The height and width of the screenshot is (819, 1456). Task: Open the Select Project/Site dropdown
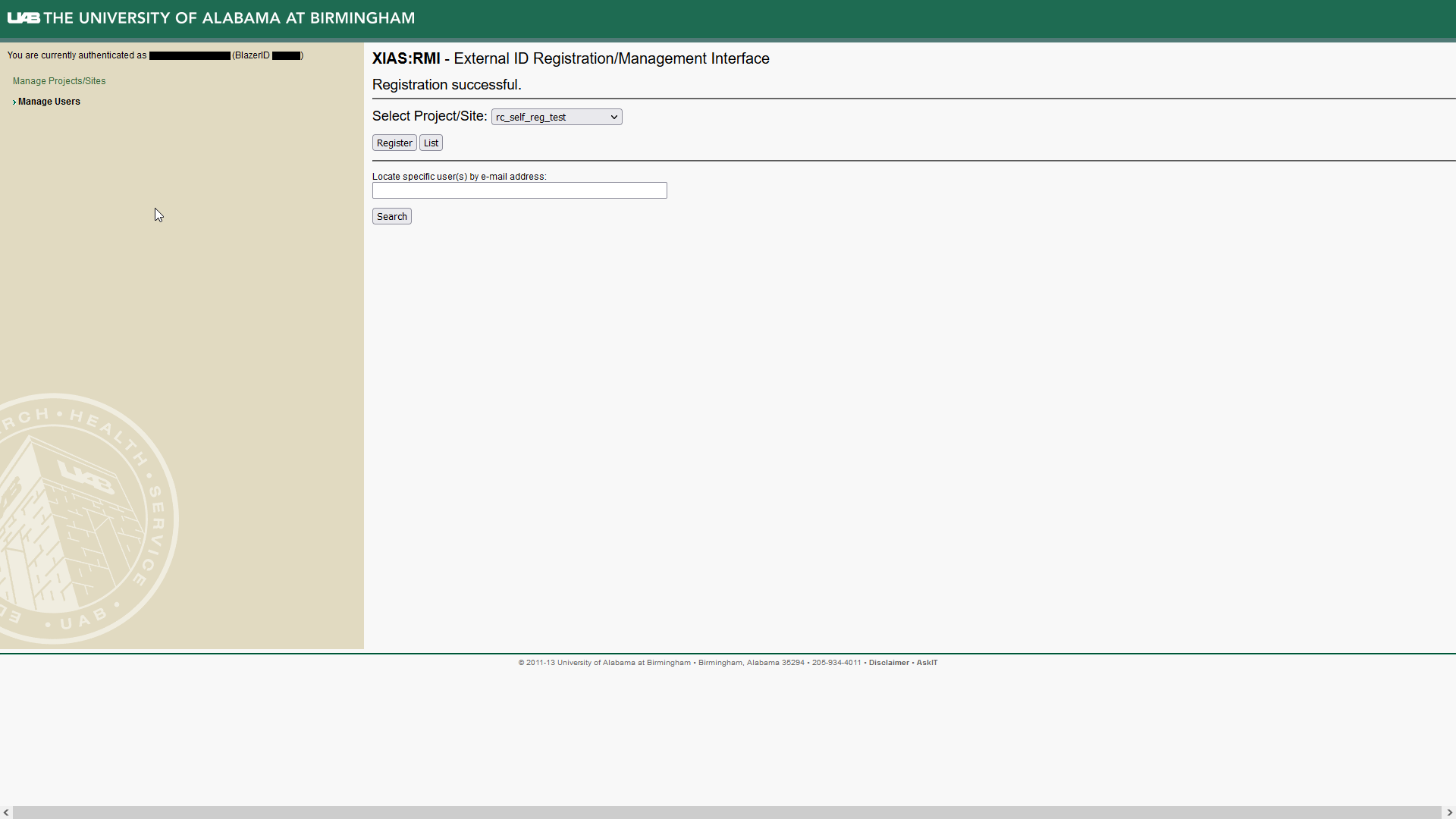pyautogui.click(x=557, y=117)
